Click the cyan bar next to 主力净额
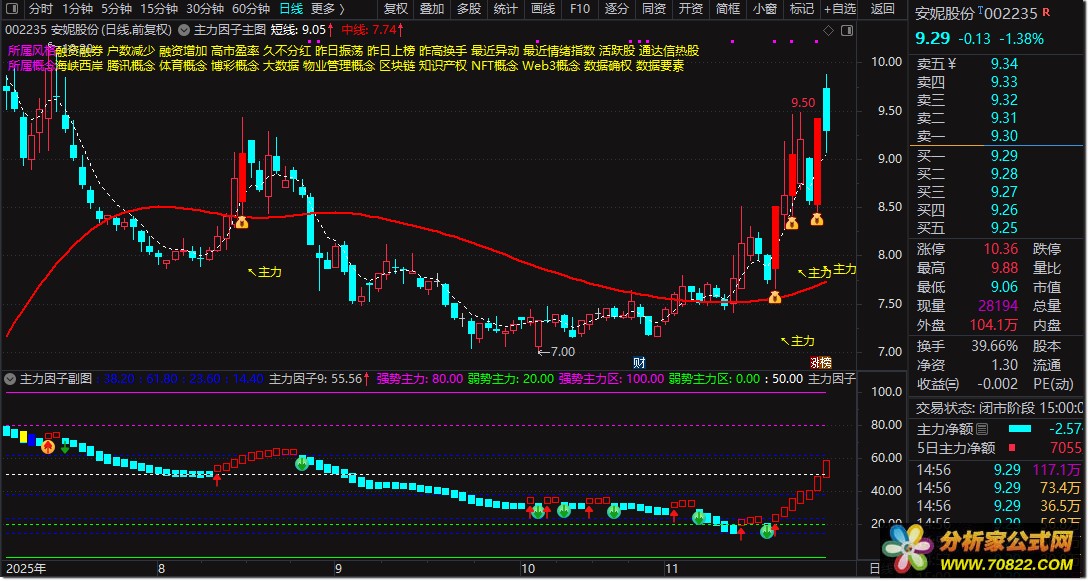This screenshot has height=581, width=1090. (1020, 429)
